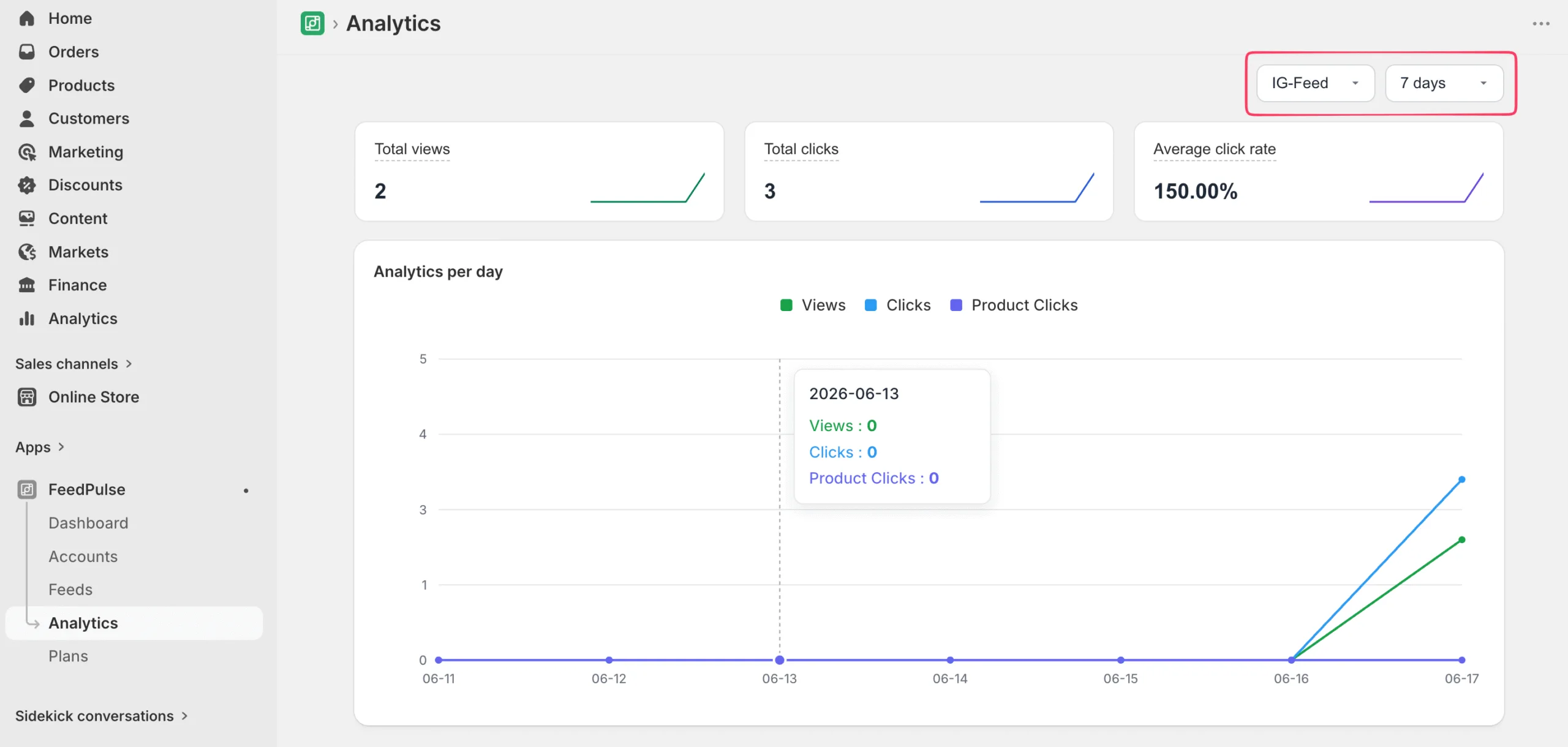Select FeedPulse Analytics item
This screenshot has width=1568, height=747.
click(x=134, y=623)
